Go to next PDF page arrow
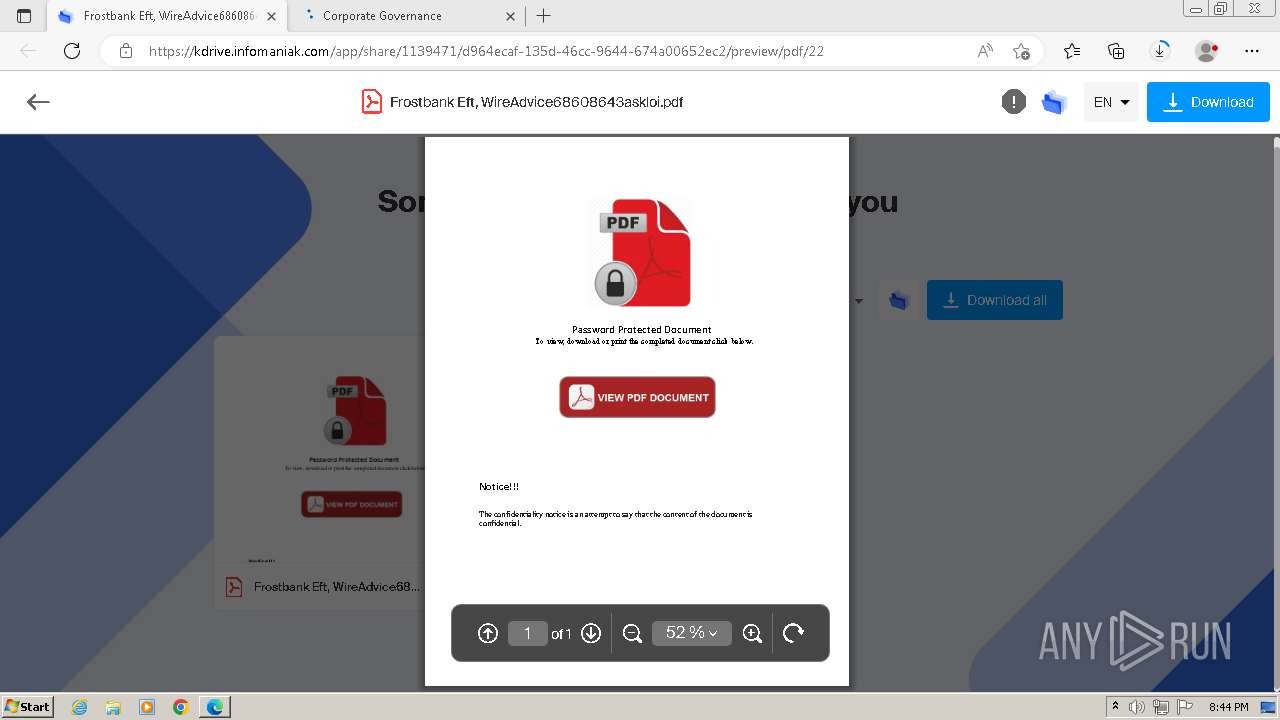Viewport: 1280px width, 720px height. click(x=591, y=633)
